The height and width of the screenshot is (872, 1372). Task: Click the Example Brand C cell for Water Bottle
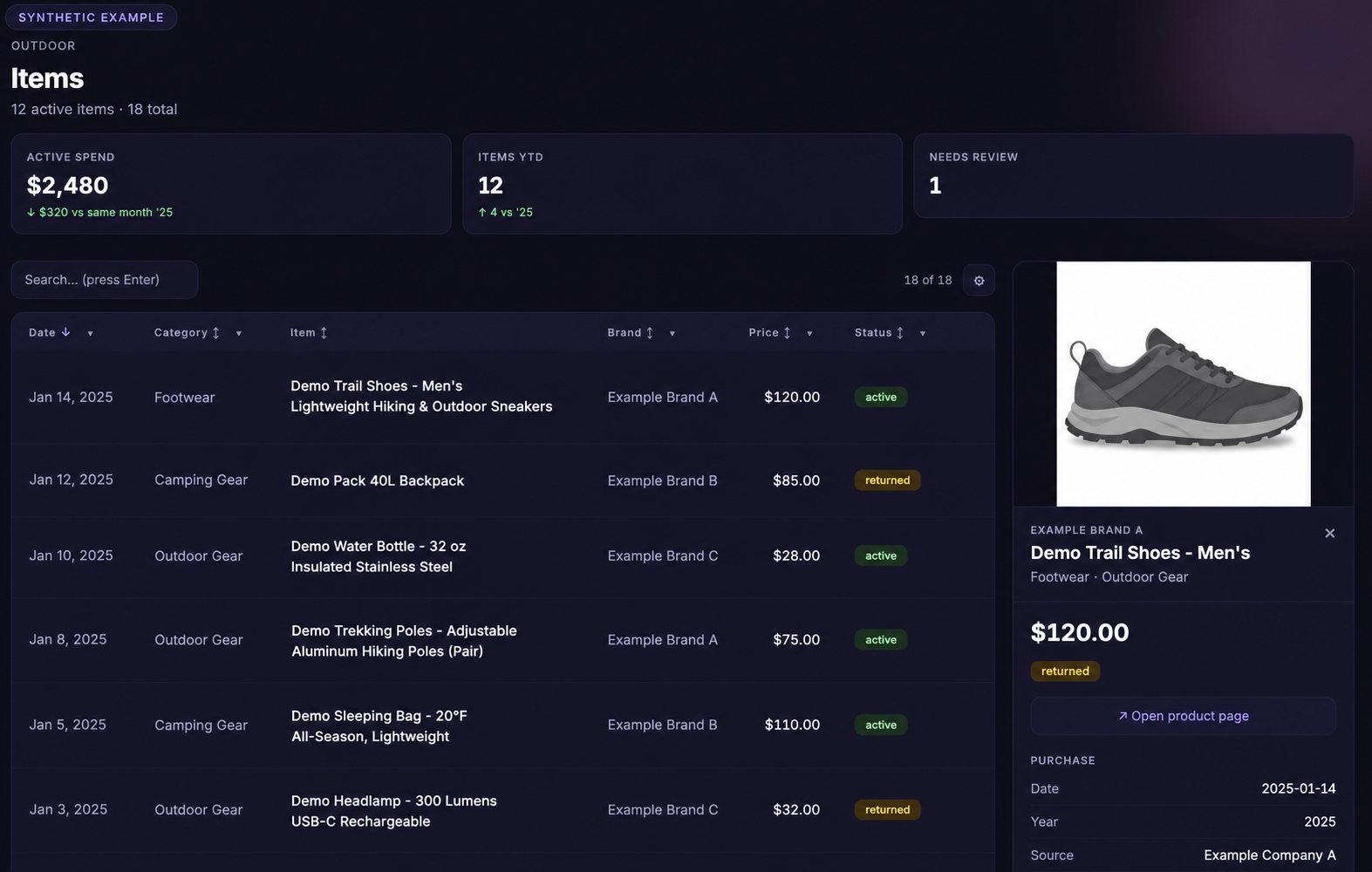click(x=663, y=555)
